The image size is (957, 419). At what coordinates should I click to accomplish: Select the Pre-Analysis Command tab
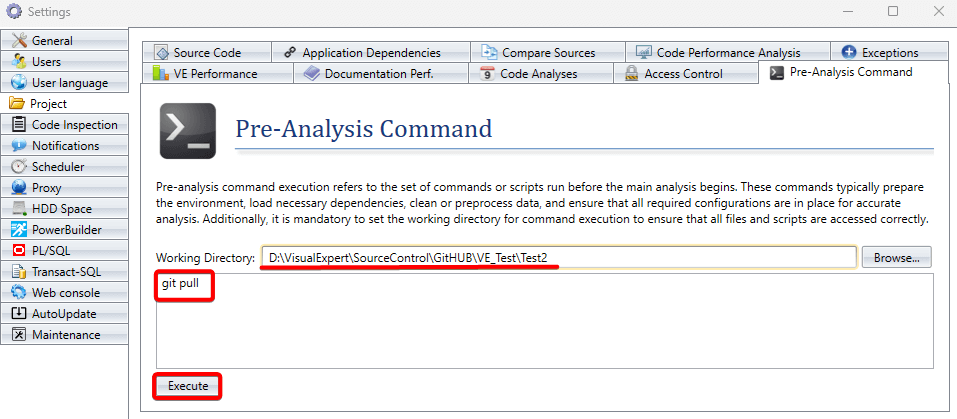pyautogui.click(x=853, y=73)
